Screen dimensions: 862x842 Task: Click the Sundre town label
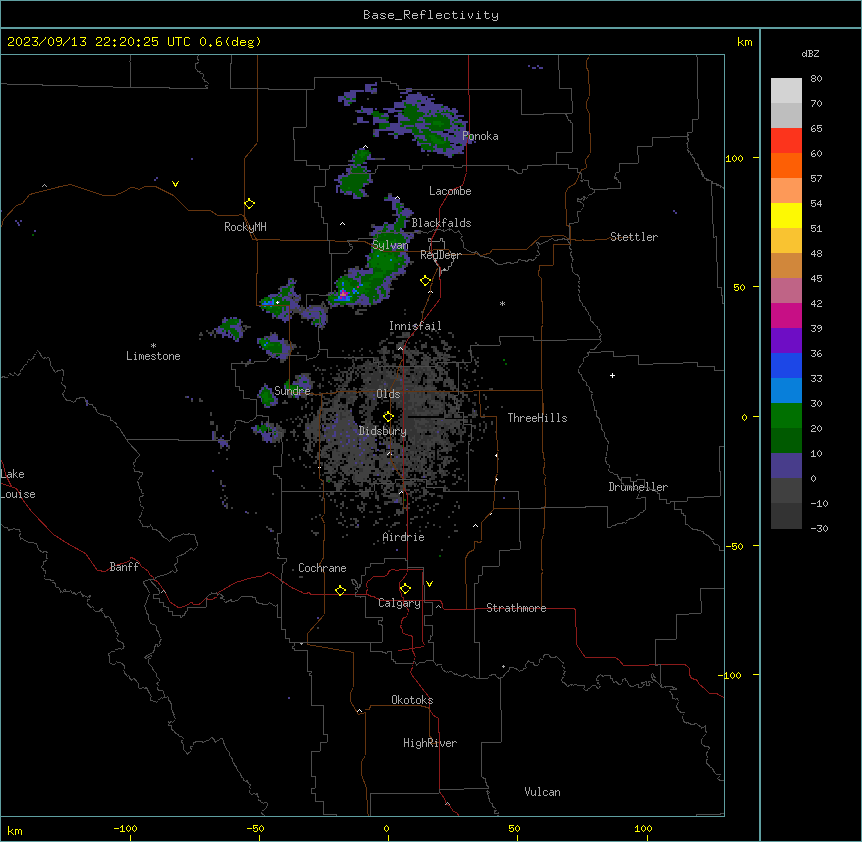(292, 391)
